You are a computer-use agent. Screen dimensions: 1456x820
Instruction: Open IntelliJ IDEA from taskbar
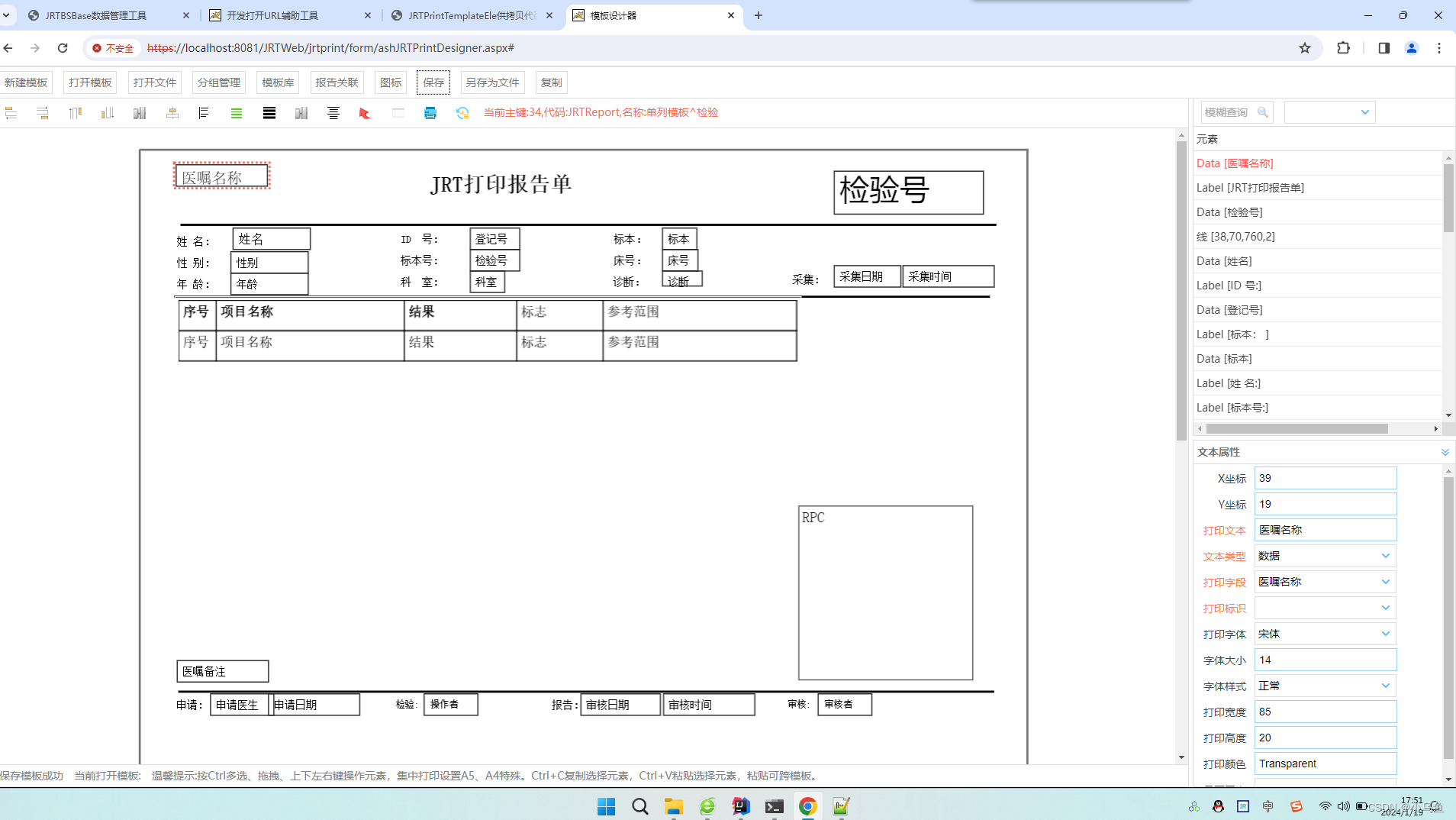(741, 806)
